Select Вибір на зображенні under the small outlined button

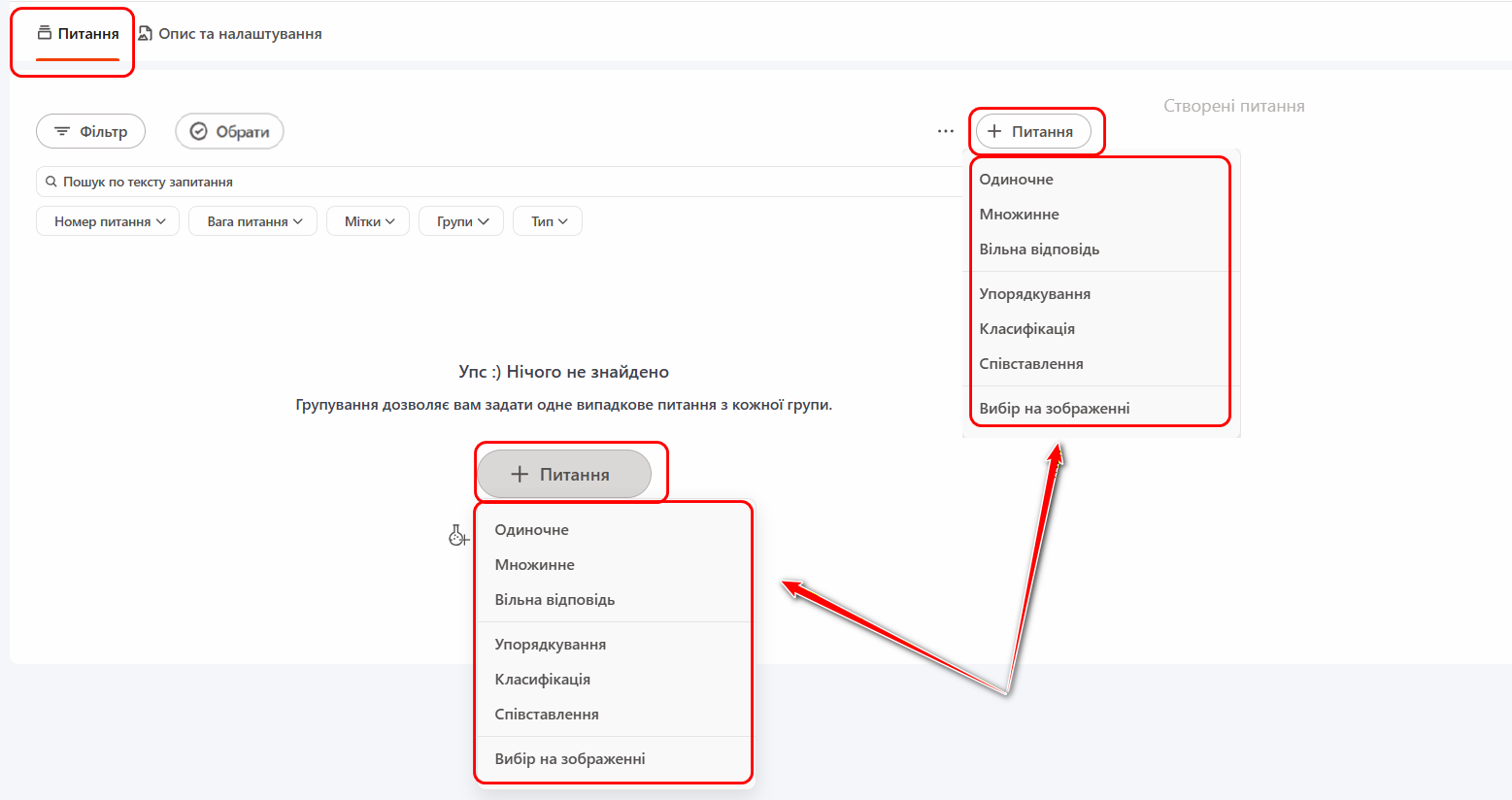pyautogui.click(x=1054, y=409)
